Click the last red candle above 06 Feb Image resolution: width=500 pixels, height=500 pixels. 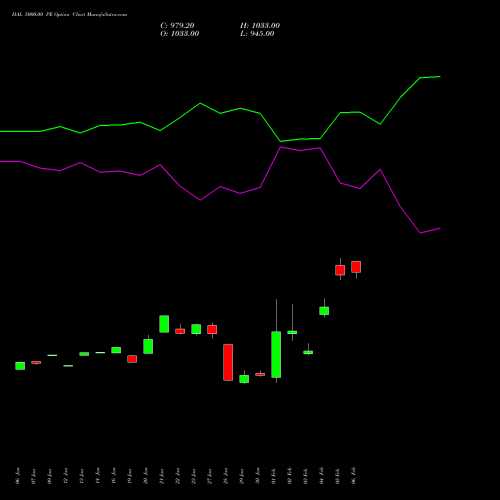(356, 267)
